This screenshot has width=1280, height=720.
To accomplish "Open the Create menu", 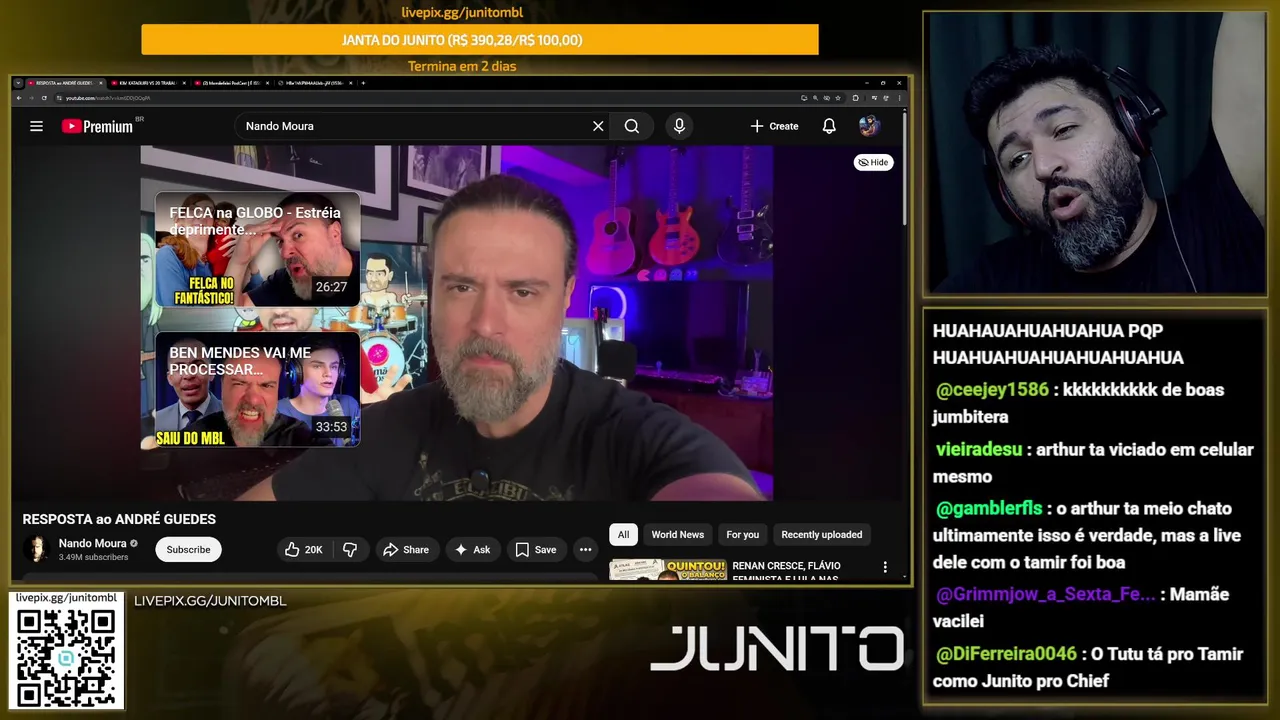I will pos(774,126).
